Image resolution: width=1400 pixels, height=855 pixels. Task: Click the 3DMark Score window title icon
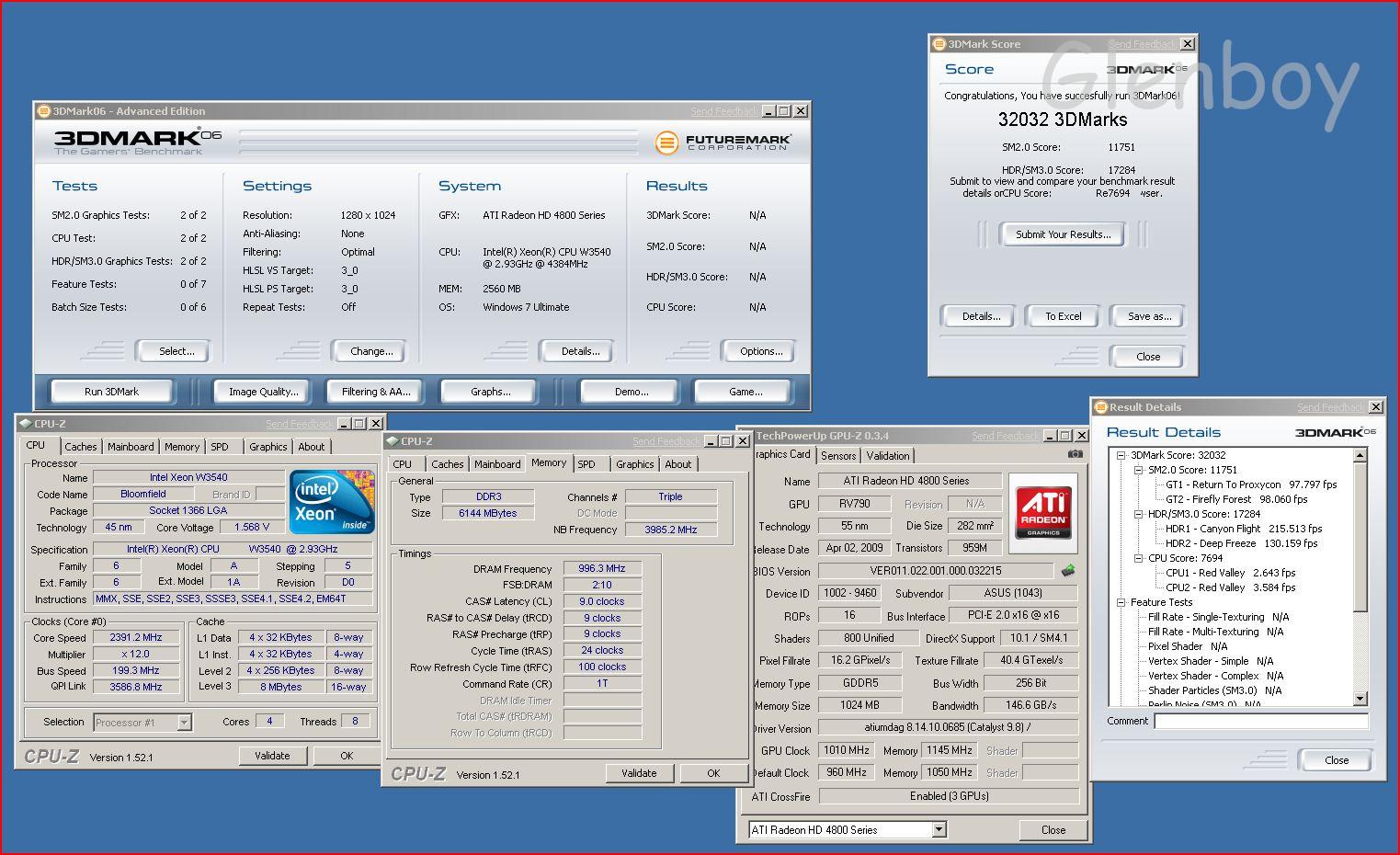tap(939, 44)
